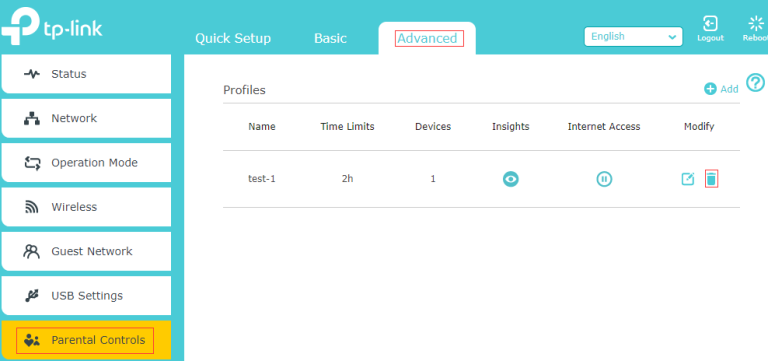The width and height of the screenshot is (768, 361).
Task: Edit the test-1 profile with pencil icon
Action: tap(688, 179)
